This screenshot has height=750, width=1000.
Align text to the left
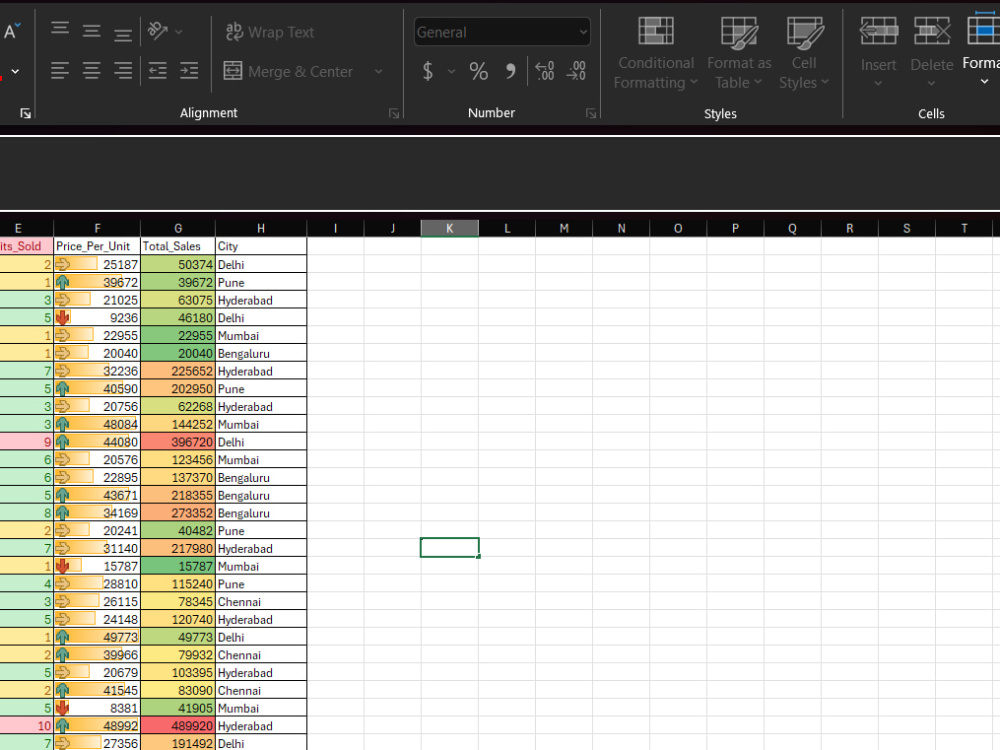tap(60, 70)
